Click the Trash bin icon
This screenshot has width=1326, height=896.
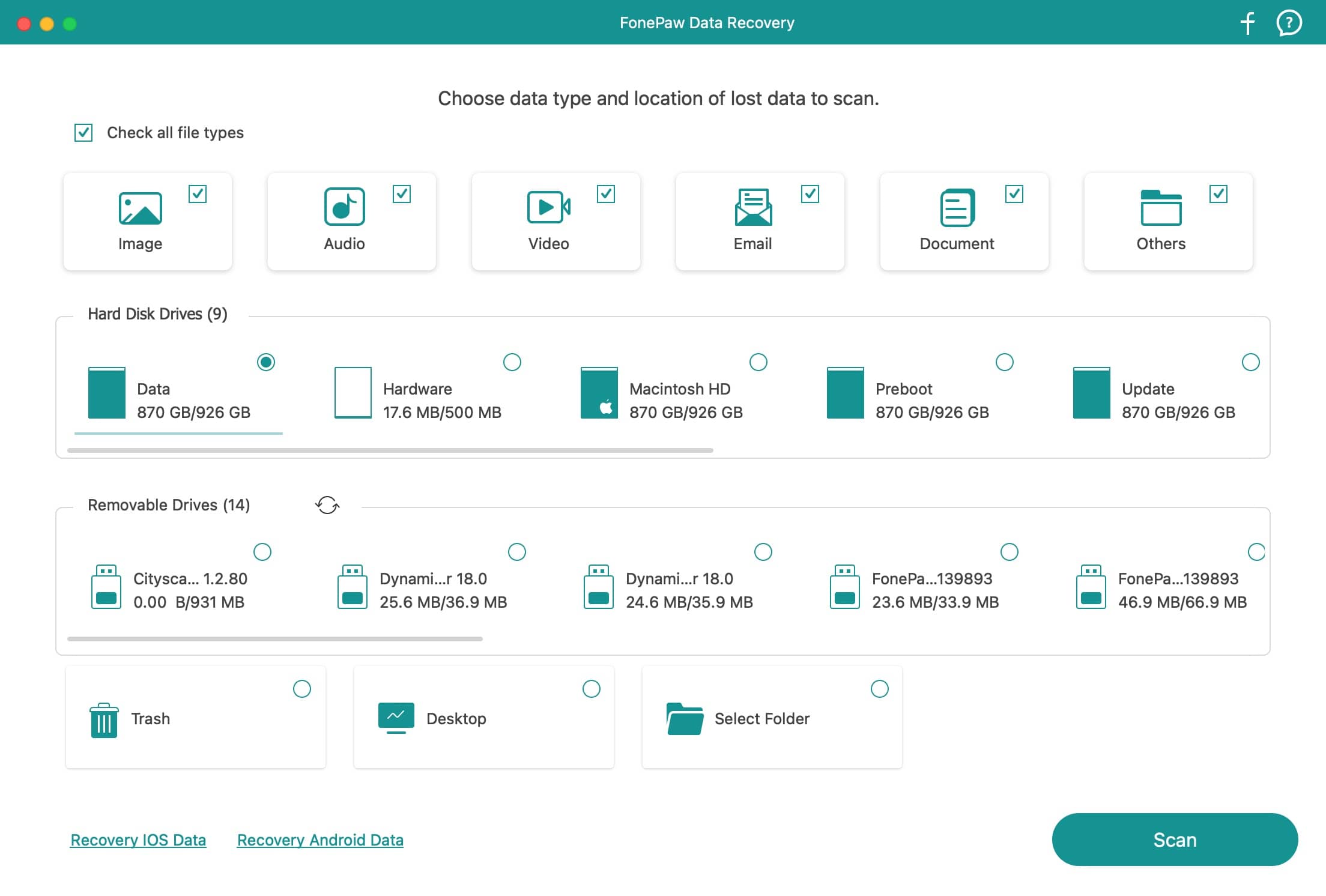[104, 720]
